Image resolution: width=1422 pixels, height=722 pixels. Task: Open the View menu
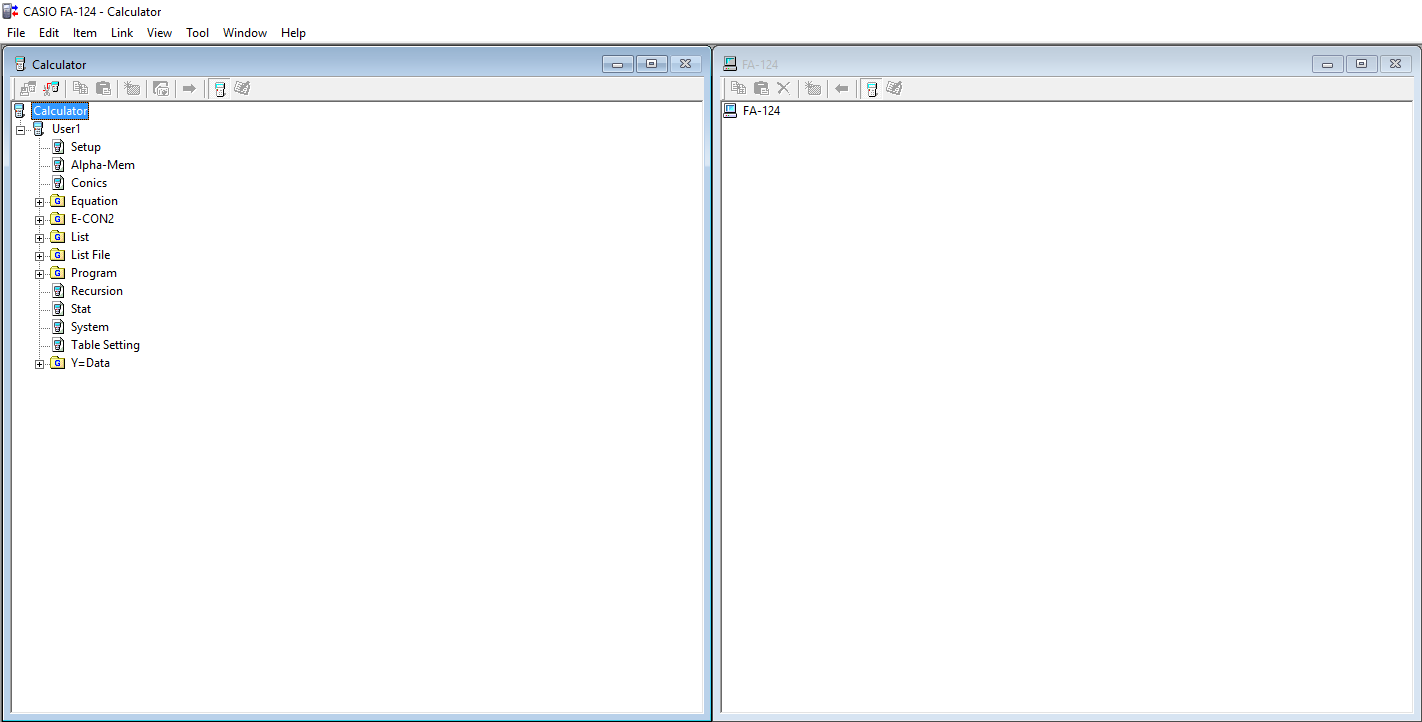(x=160, y=33)
